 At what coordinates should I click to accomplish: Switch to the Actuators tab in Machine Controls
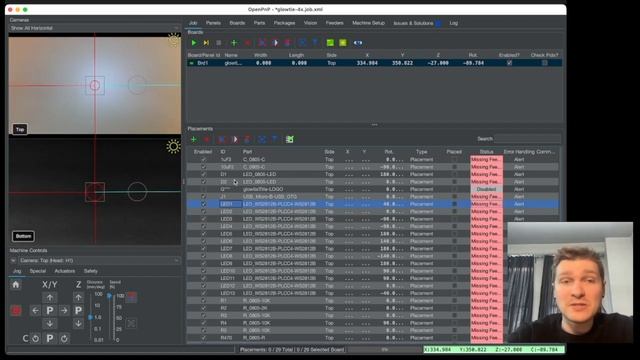64,271
